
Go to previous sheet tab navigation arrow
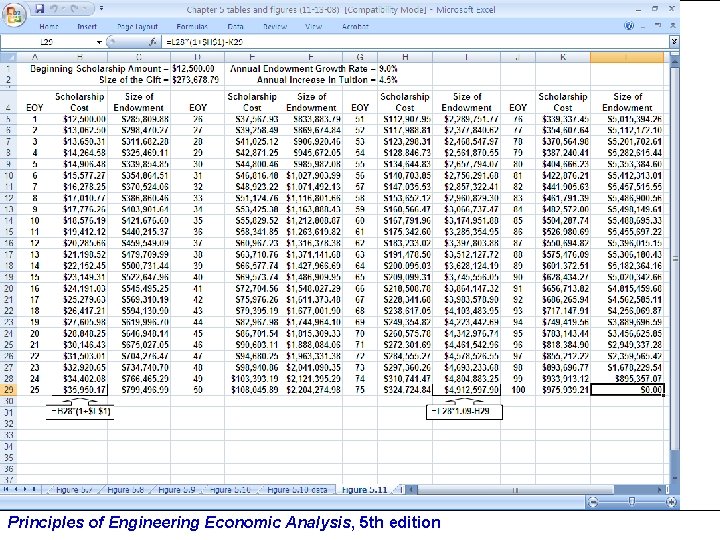click(x=16, y=489)
